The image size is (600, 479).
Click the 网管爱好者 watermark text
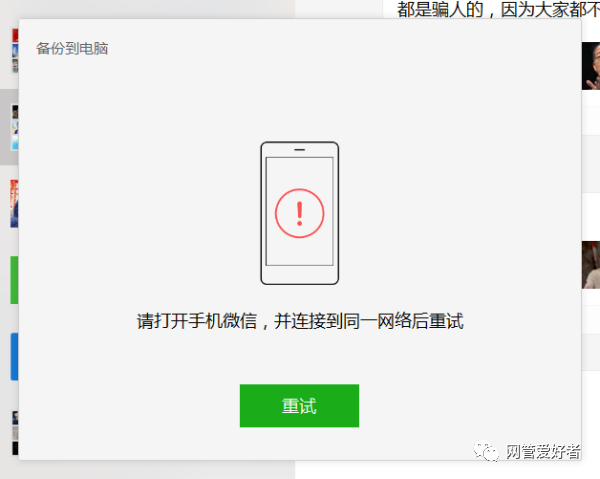pos(543,452)
